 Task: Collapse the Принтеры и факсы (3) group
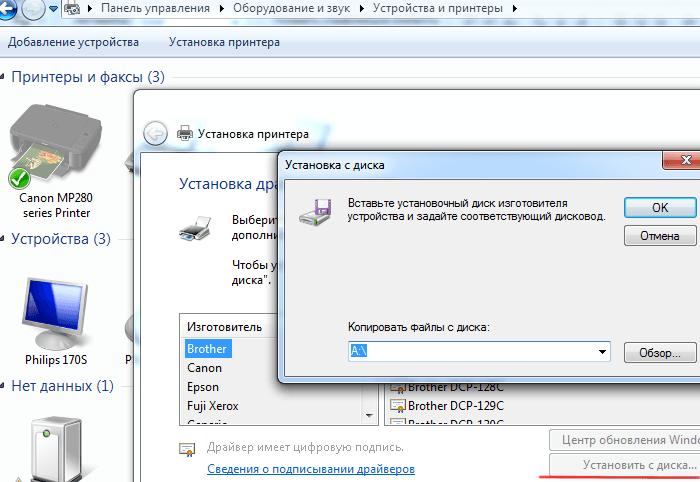(x=2, y=77)
